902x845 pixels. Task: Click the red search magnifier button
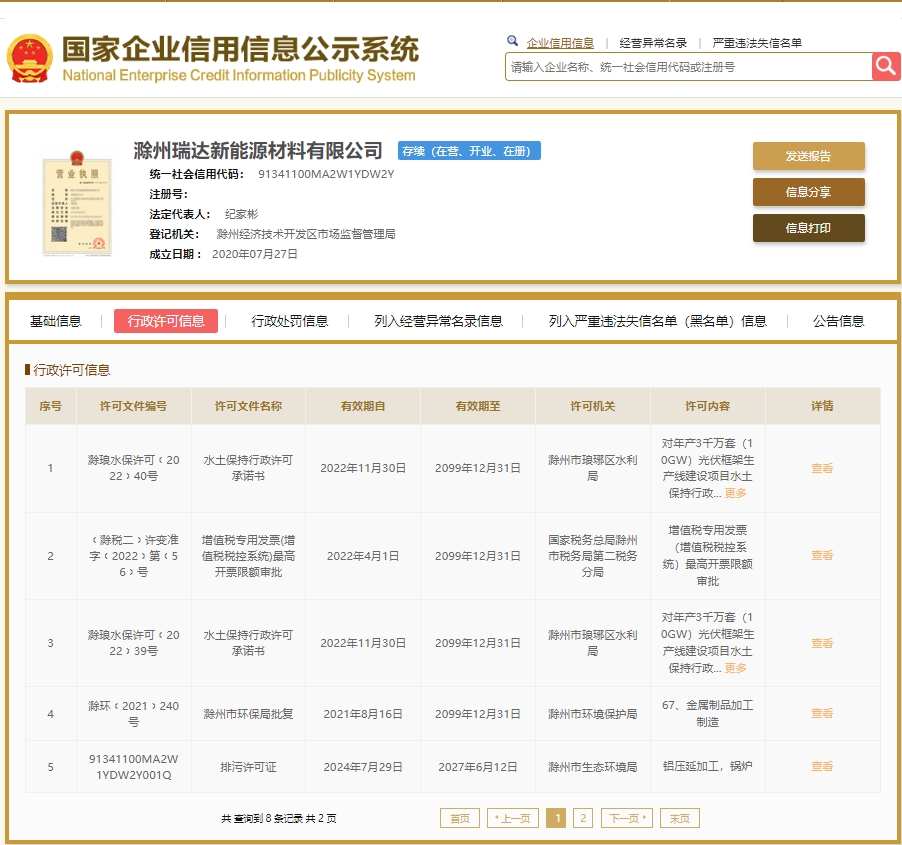[886, 67]
